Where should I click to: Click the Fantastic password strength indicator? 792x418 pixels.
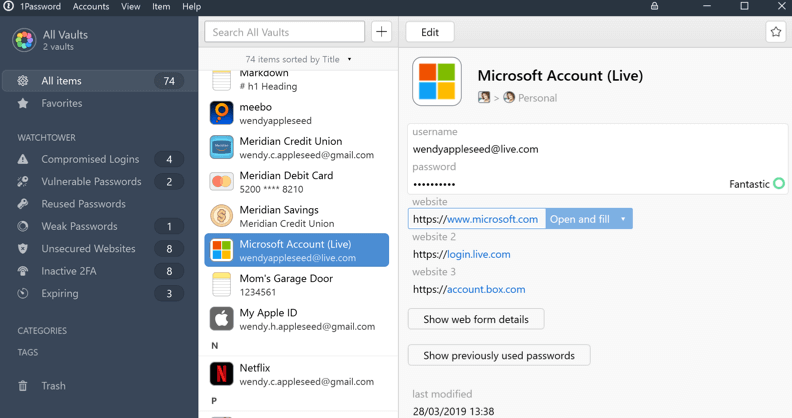[x=757, y=184]
